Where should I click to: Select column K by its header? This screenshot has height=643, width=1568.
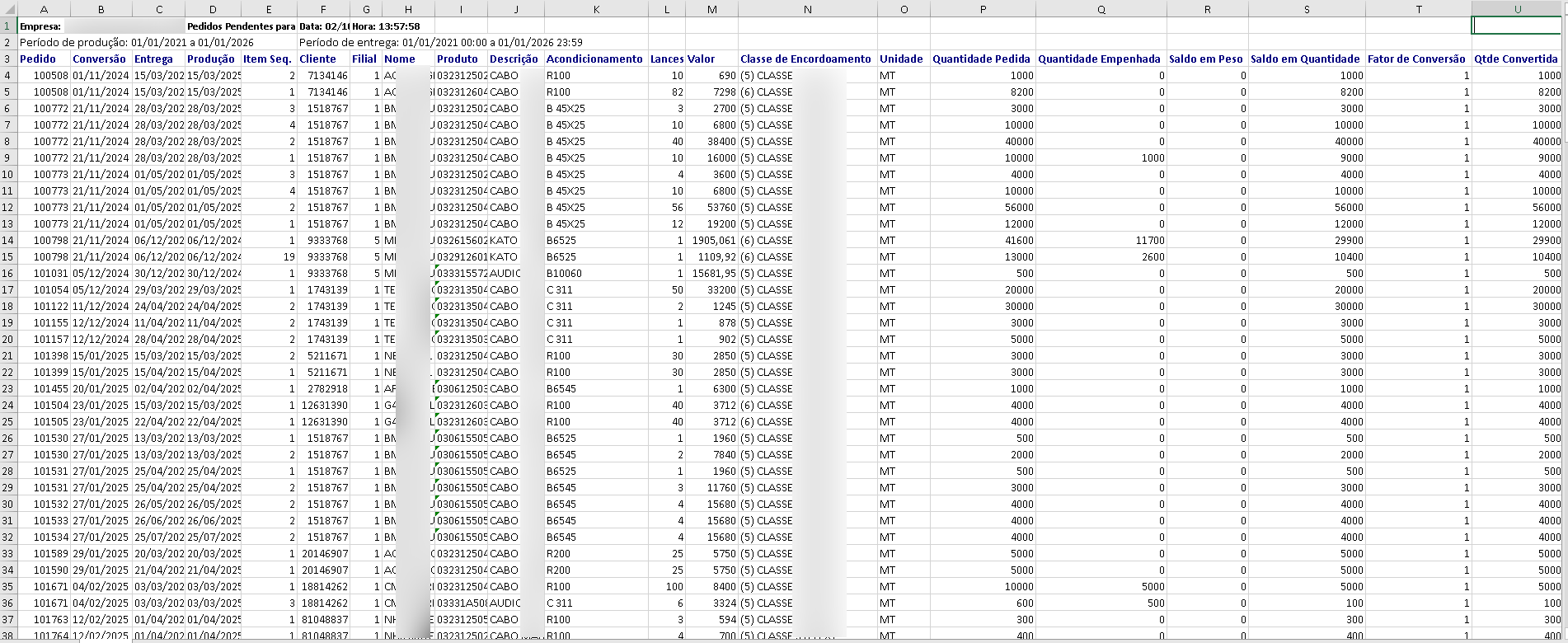point(596,9)
